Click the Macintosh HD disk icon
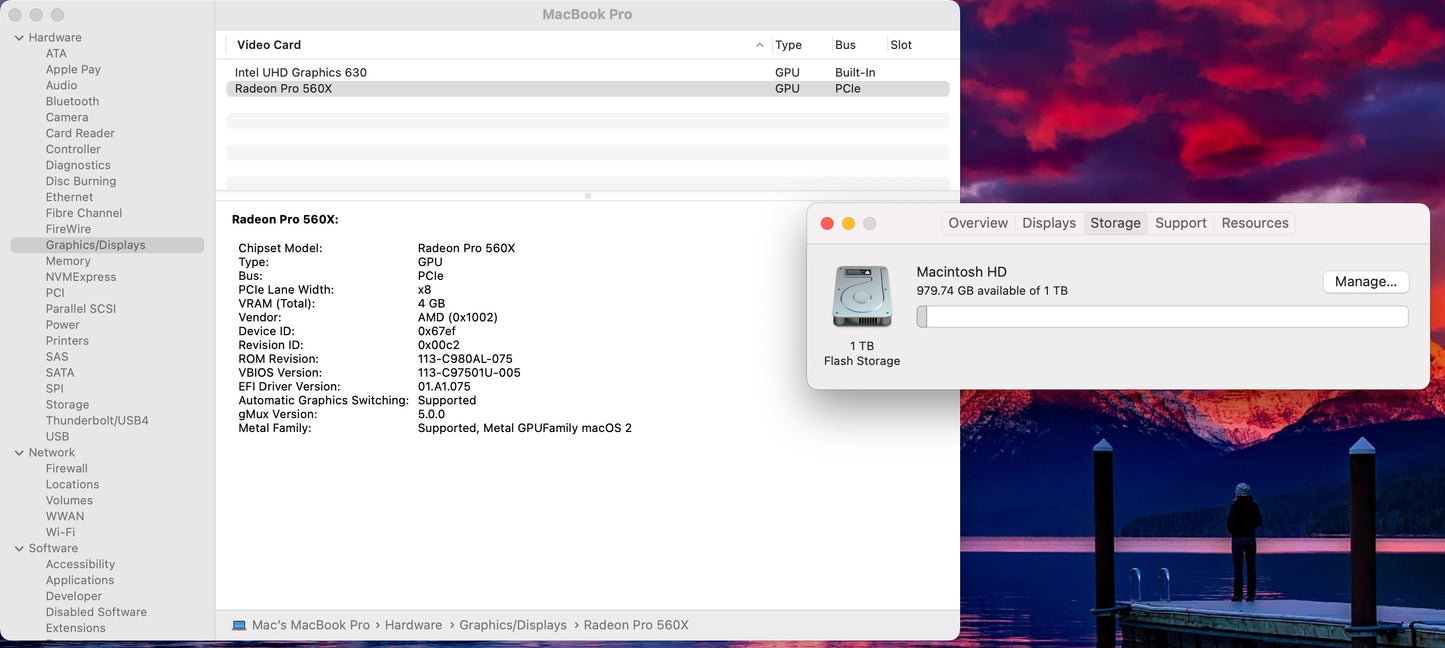The width and height of the screenshot is (1445, 648). (x=861, y=297)
